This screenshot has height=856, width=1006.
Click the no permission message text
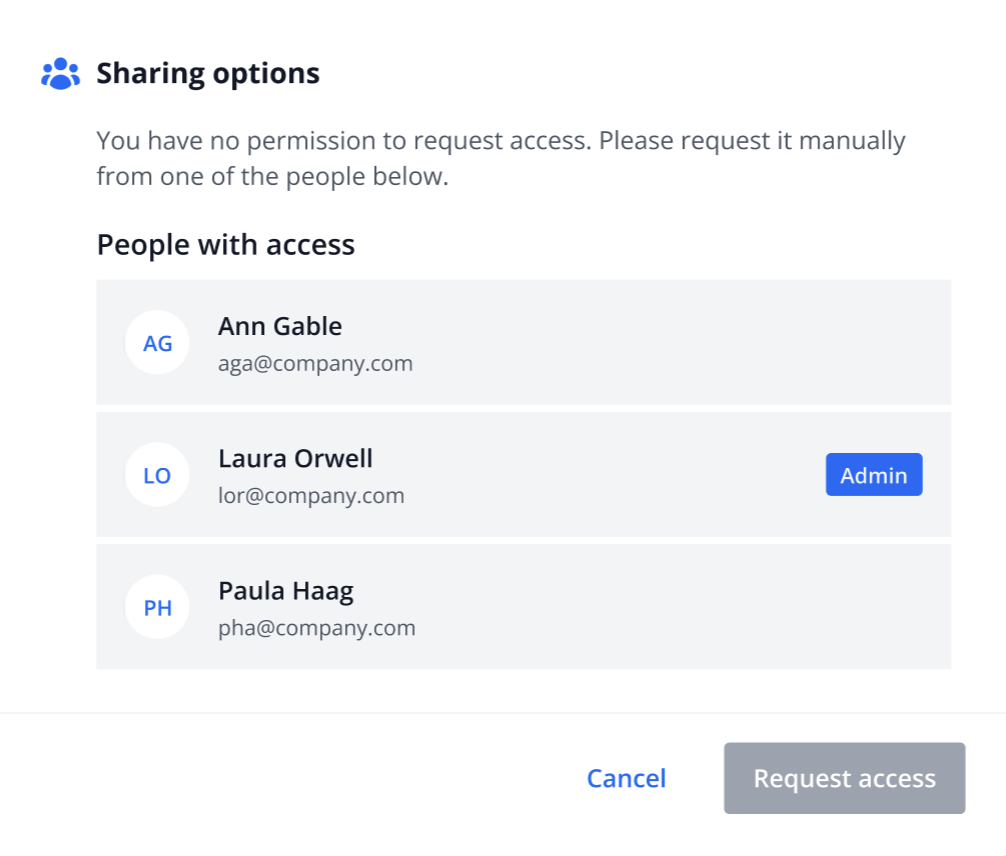click(x=500, y=158)
